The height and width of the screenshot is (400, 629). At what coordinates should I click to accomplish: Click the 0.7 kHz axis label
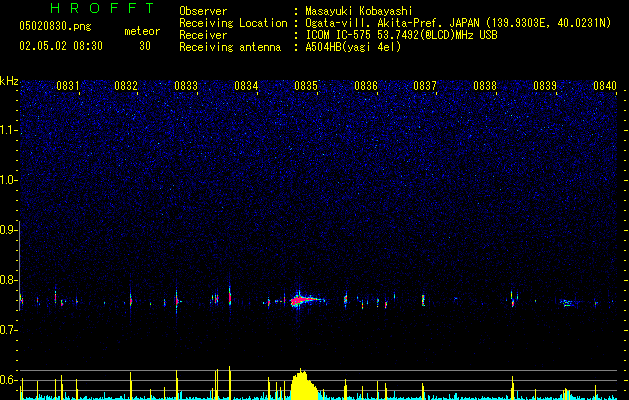tap(8, 330)
